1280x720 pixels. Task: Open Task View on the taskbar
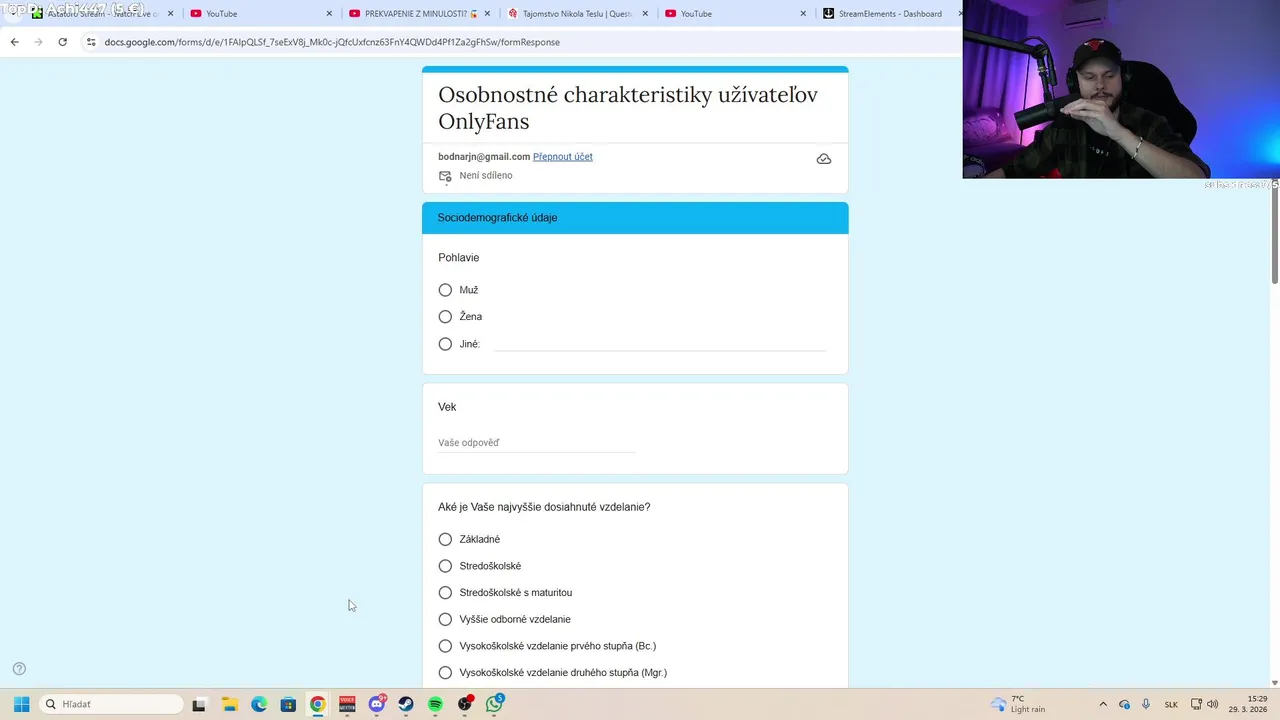tap(199, 704)
